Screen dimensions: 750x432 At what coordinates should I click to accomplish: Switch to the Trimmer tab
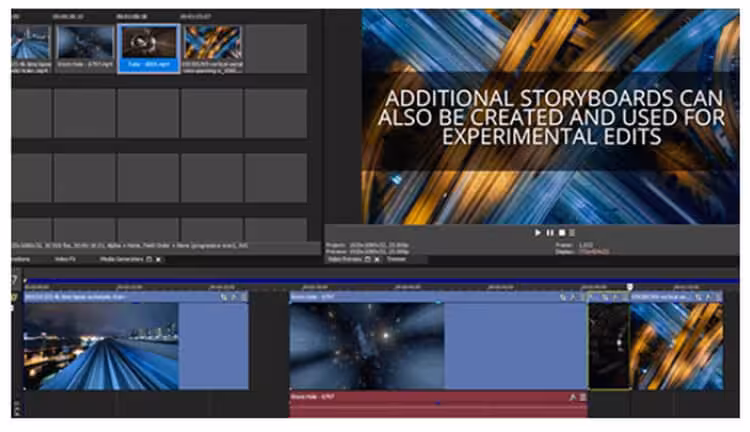[x=397, y=259]
